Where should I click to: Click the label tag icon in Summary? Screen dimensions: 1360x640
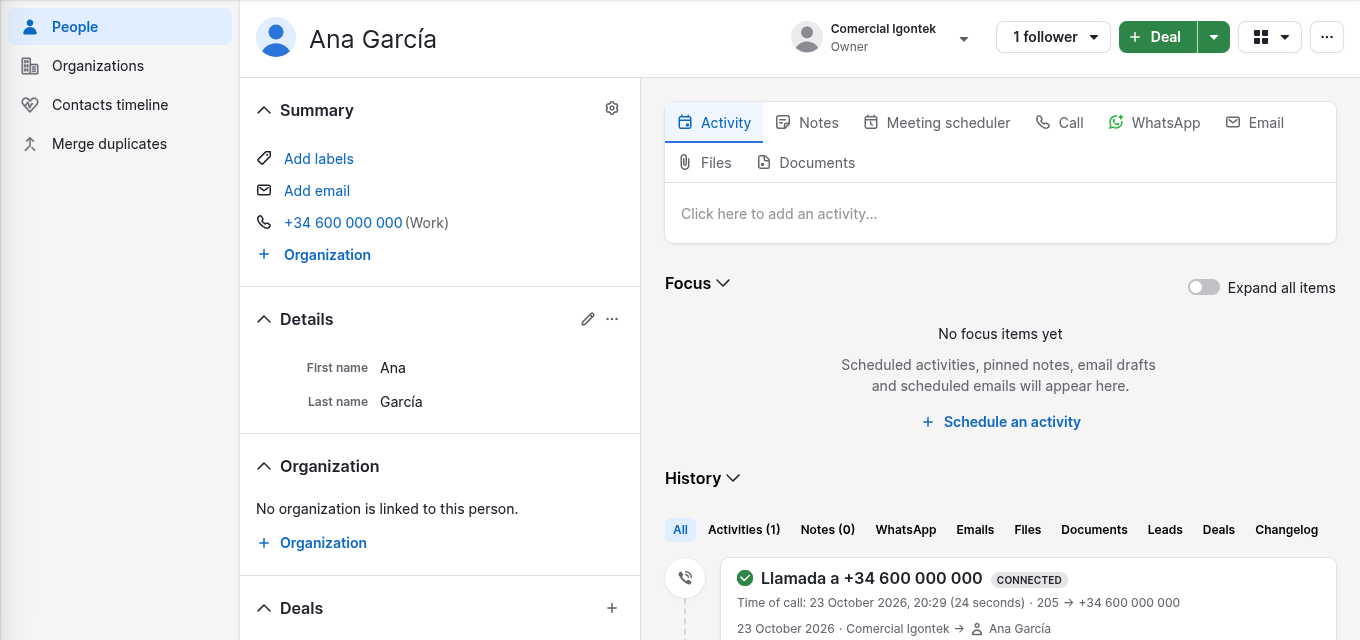pos(264,158)
